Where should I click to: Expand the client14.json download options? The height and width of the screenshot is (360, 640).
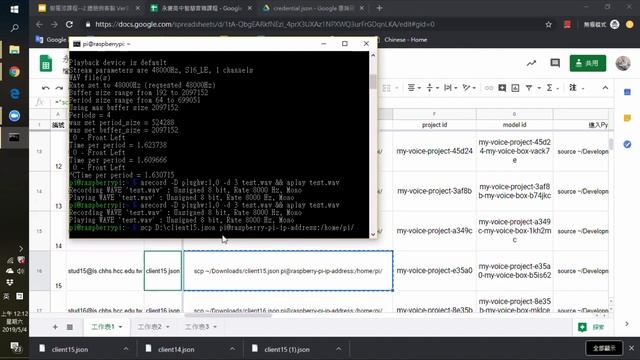tap(232, 349)
